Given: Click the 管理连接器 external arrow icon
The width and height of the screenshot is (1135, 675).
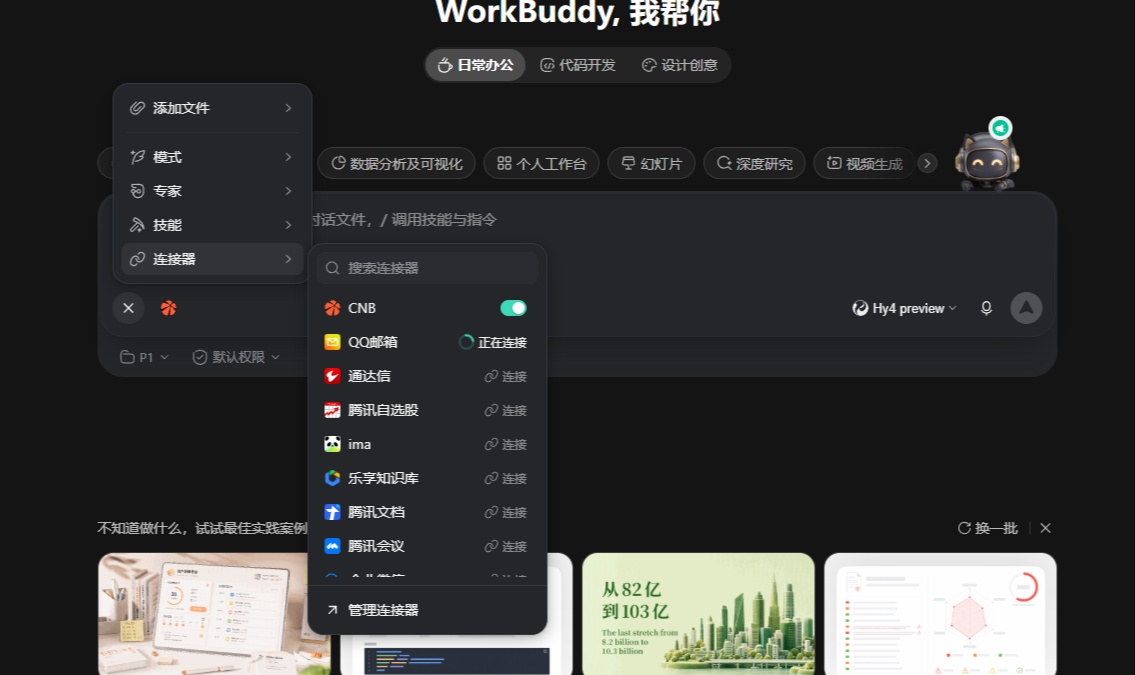Looking at the screenshot, I should click(332, 610).
